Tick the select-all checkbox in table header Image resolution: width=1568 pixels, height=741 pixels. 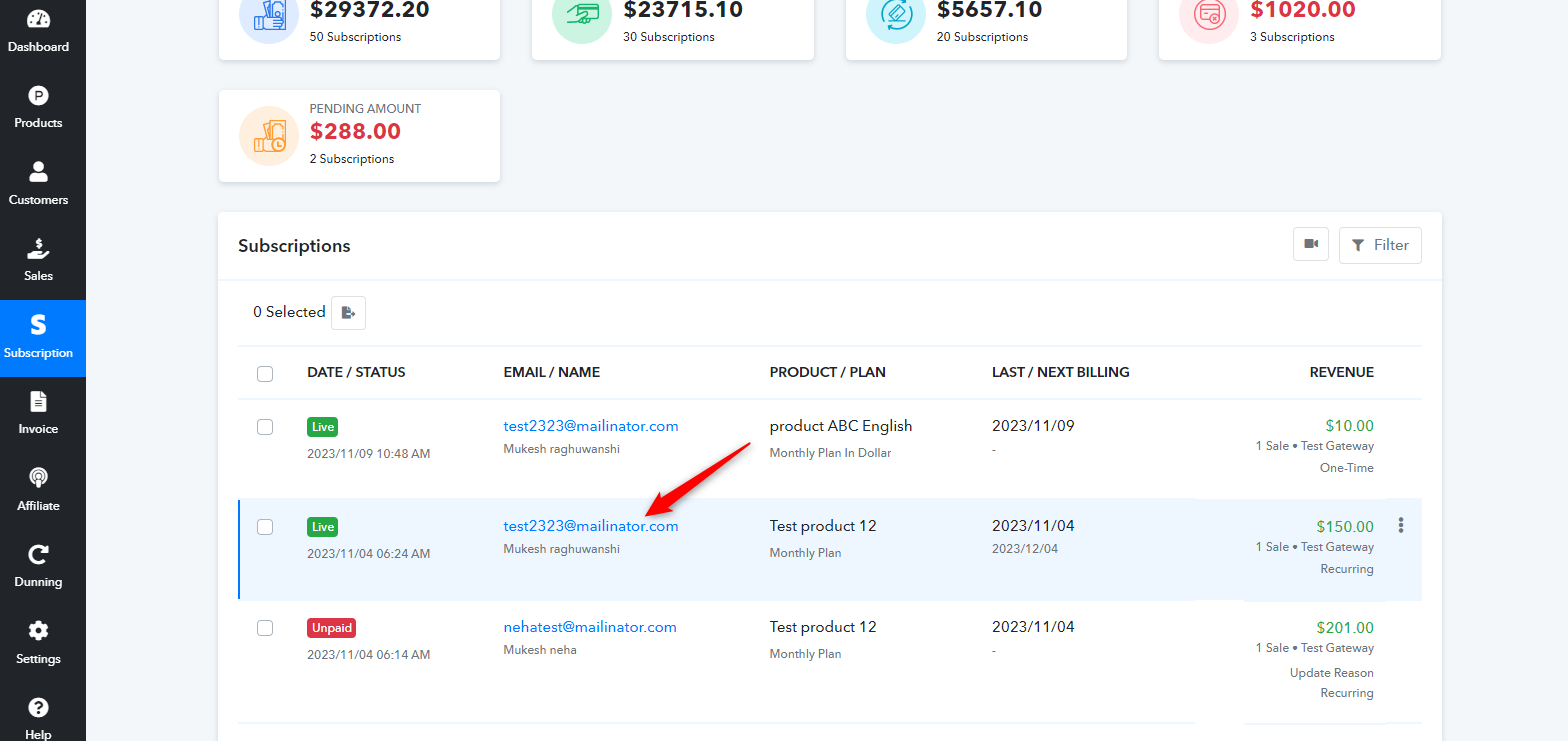[x=265, y=374]
